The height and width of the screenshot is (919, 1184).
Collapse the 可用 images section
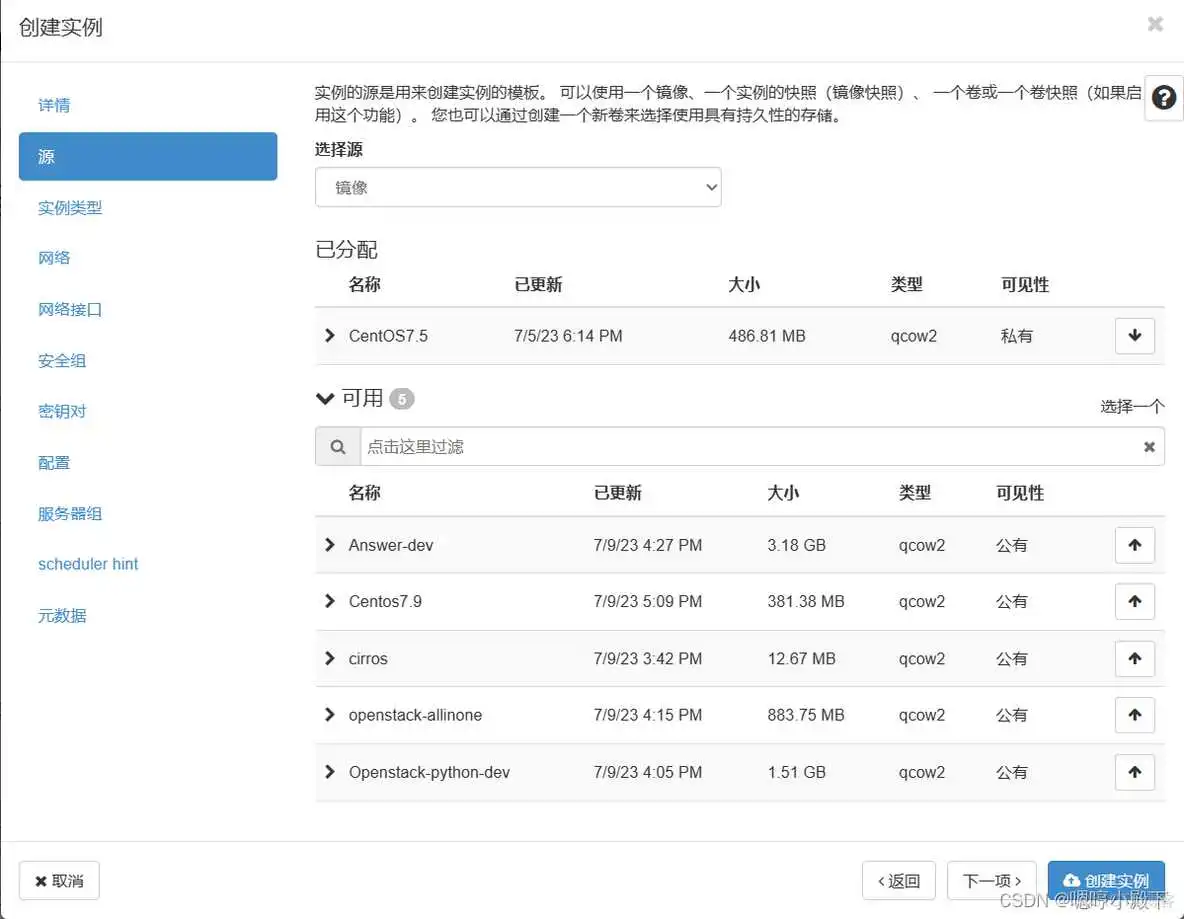pos(324,398)
